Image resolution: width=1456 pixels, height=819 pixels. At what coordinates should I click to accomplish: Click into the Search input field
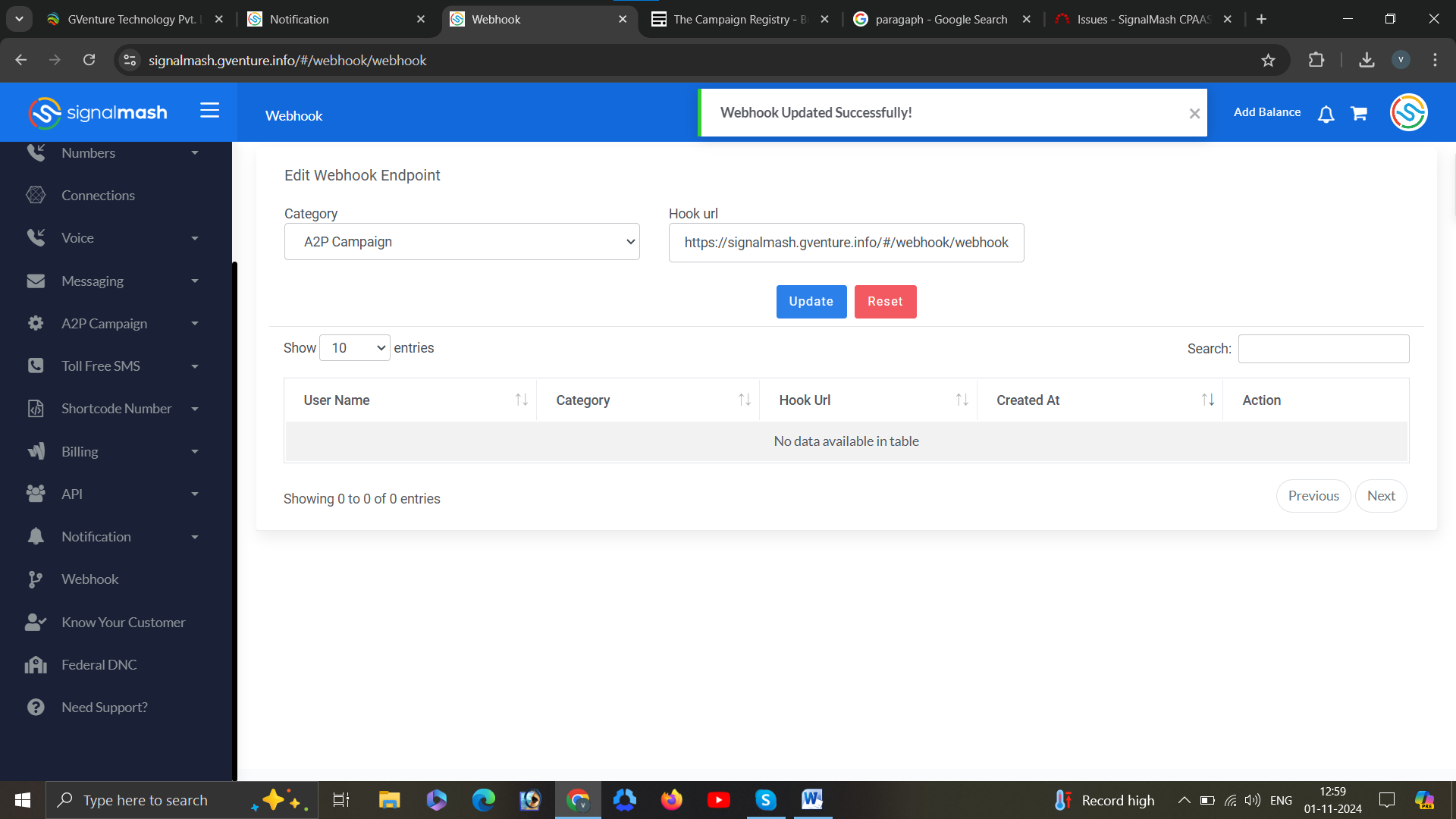(x=1323, y=349)
